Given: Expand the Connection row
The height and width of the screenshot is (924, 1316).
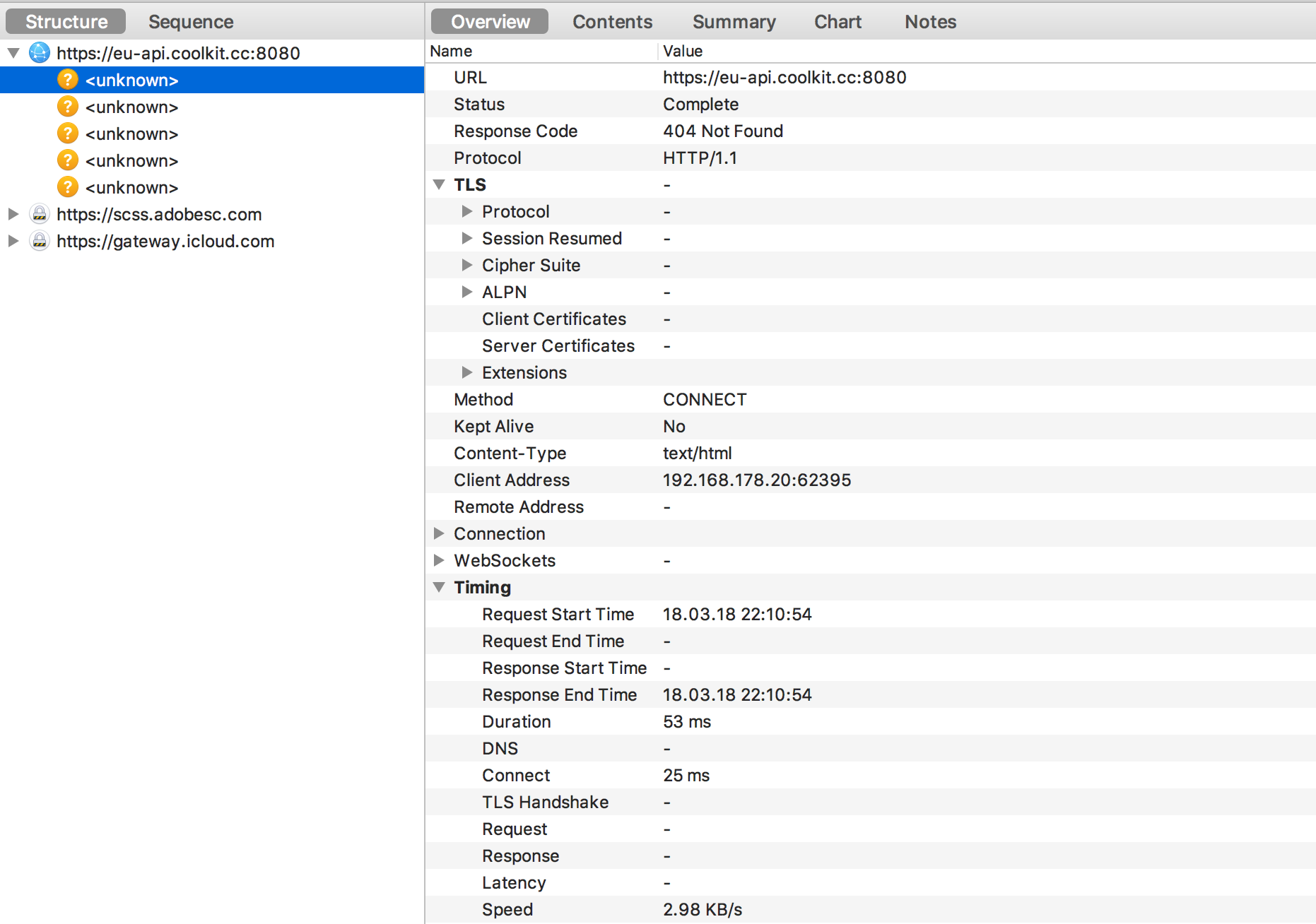Looking at the screenshot, I should pos(439,533).
